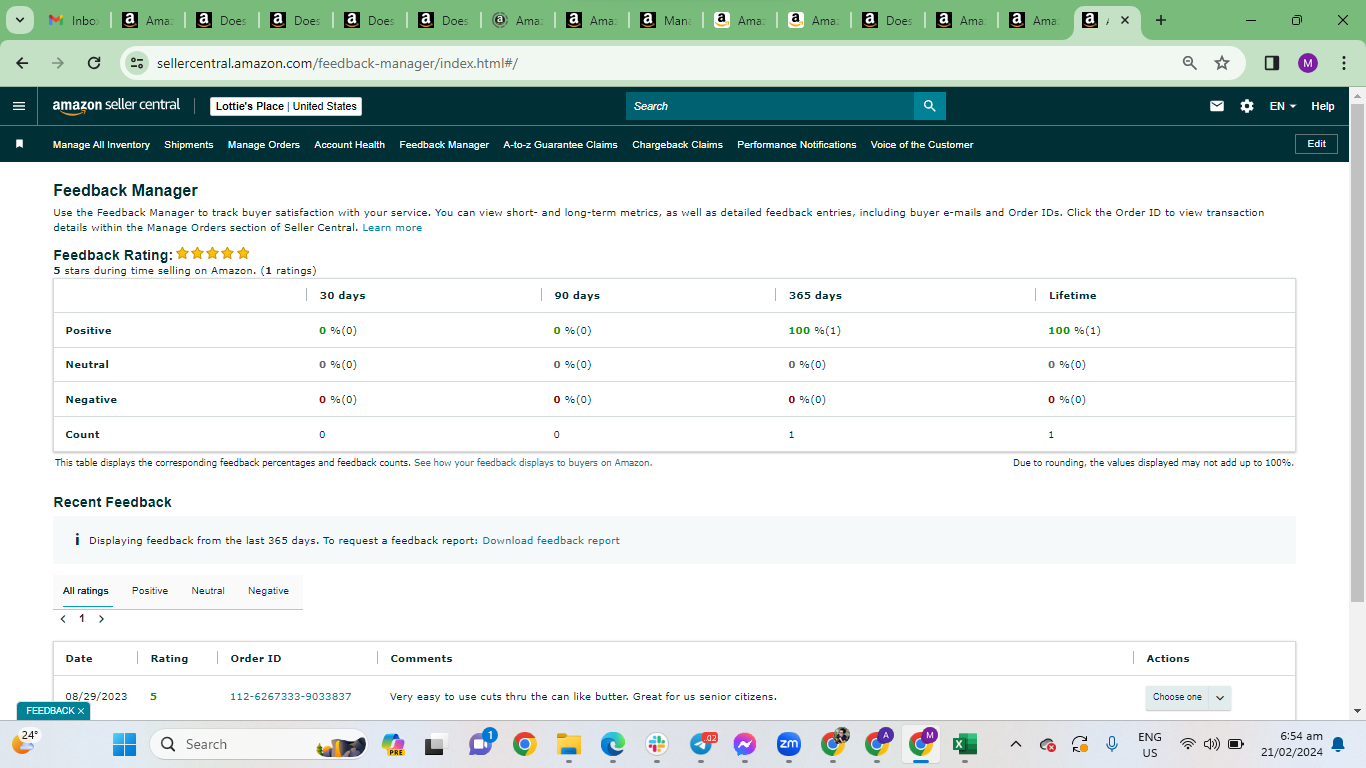
Task: Click the browser address bar URL
Action: coord(337,63)
